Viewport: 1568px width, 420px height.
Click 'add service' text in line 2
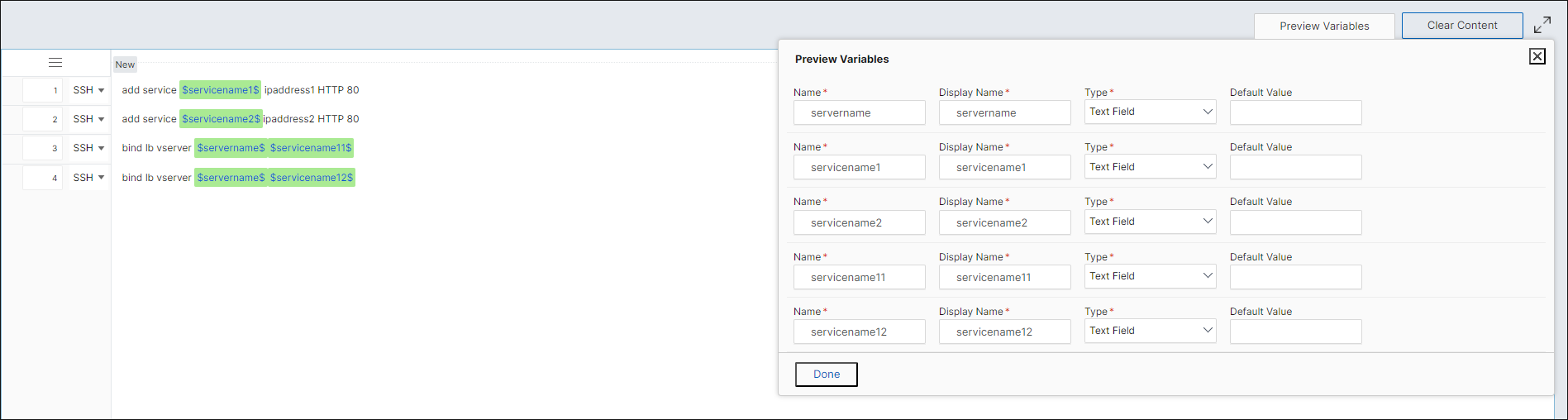149,119
